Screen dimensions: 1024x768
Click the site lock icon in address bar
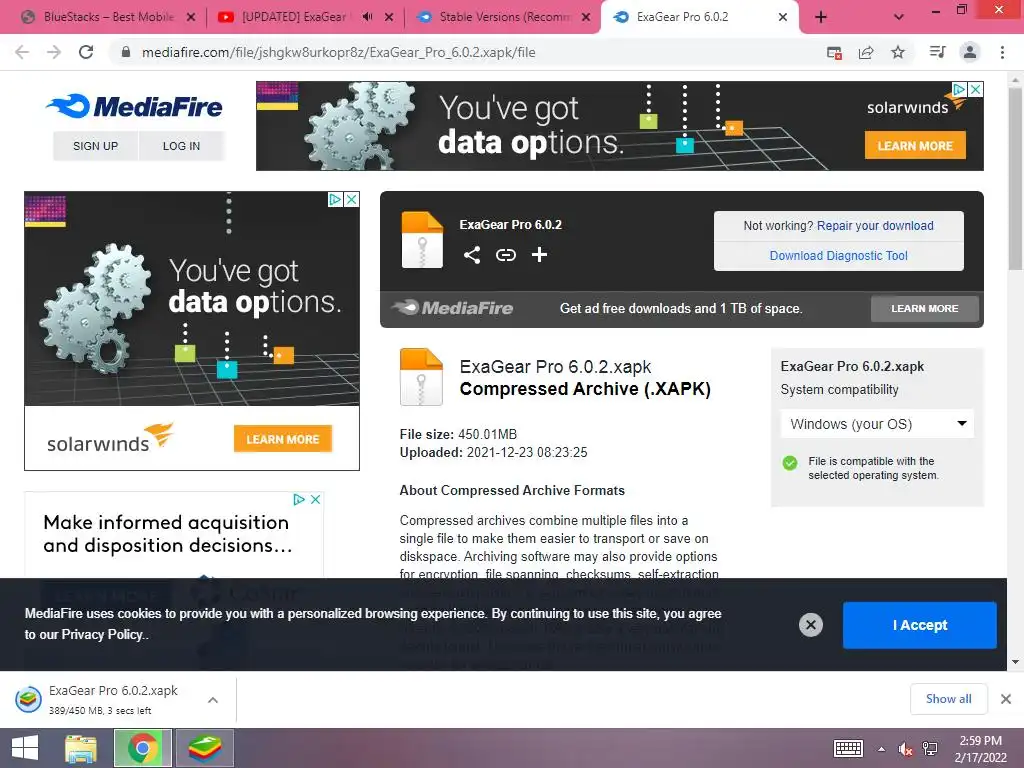[126, 52]
